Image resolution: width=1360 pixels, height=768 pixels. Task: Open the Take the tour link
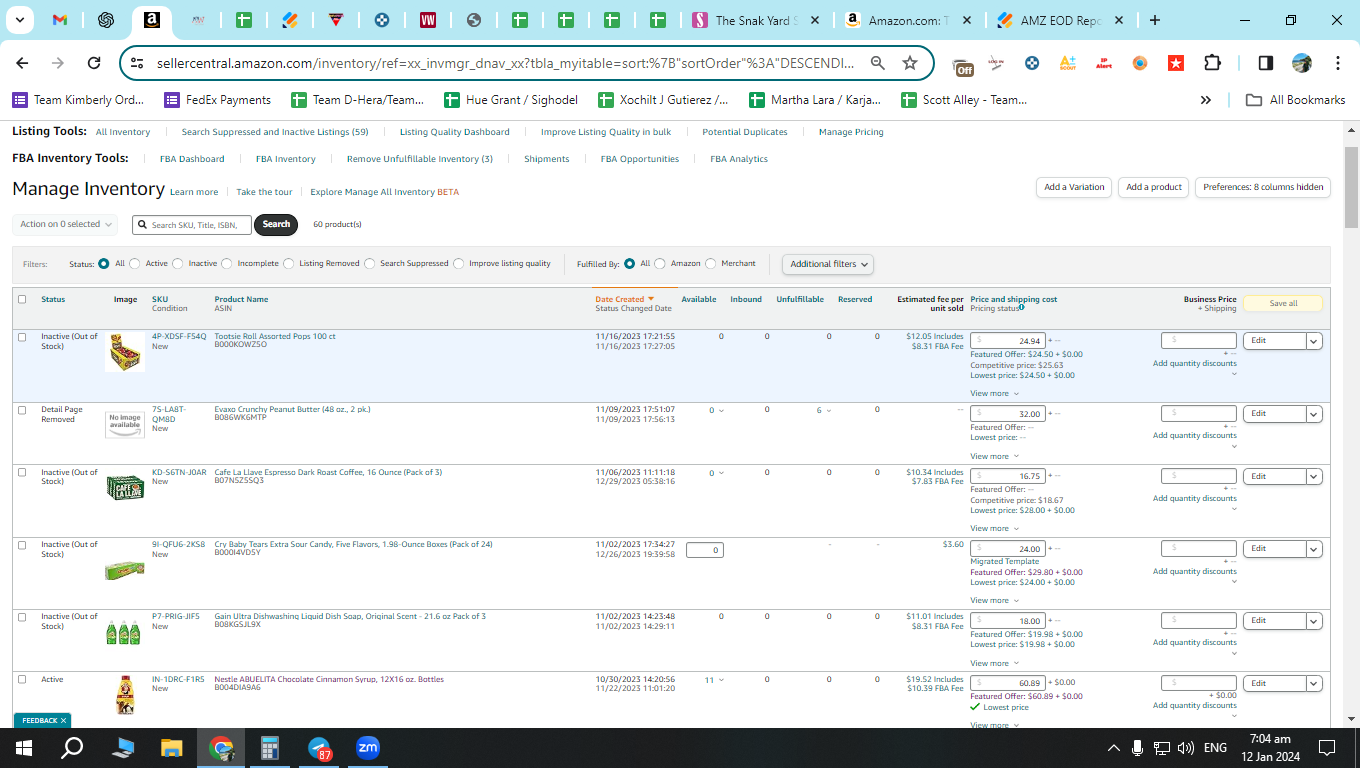(x=264, y=192)
